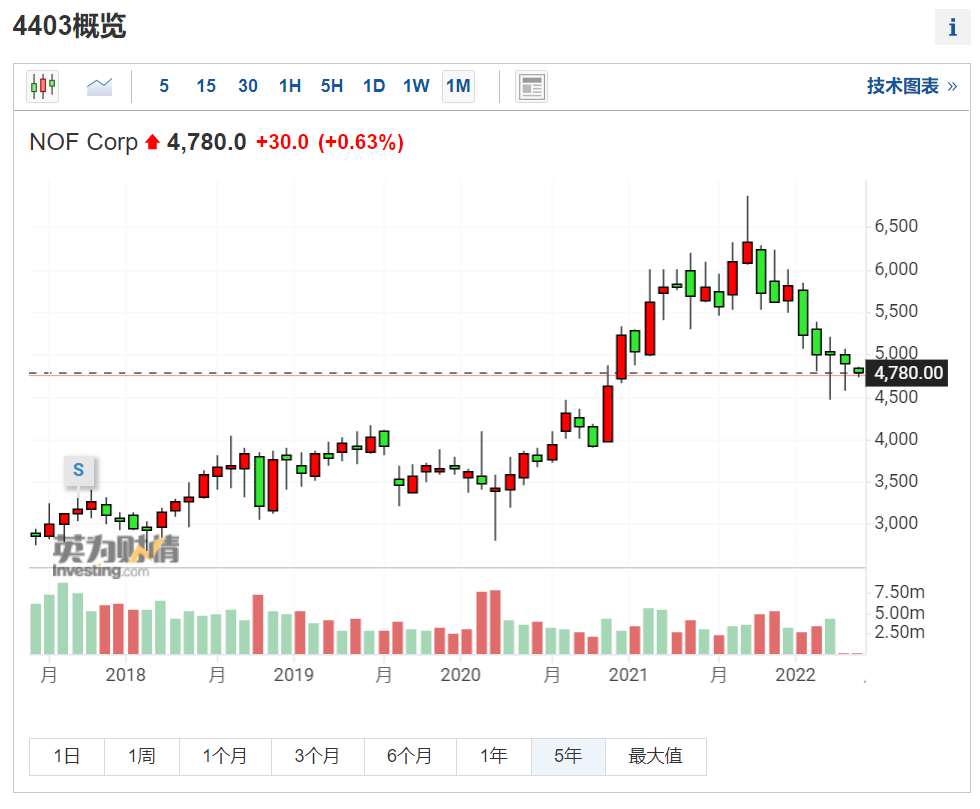Switch range to 1日 tab
Image resolution: width=980 pixels, height=809 pixels.
tap(67, 756)
